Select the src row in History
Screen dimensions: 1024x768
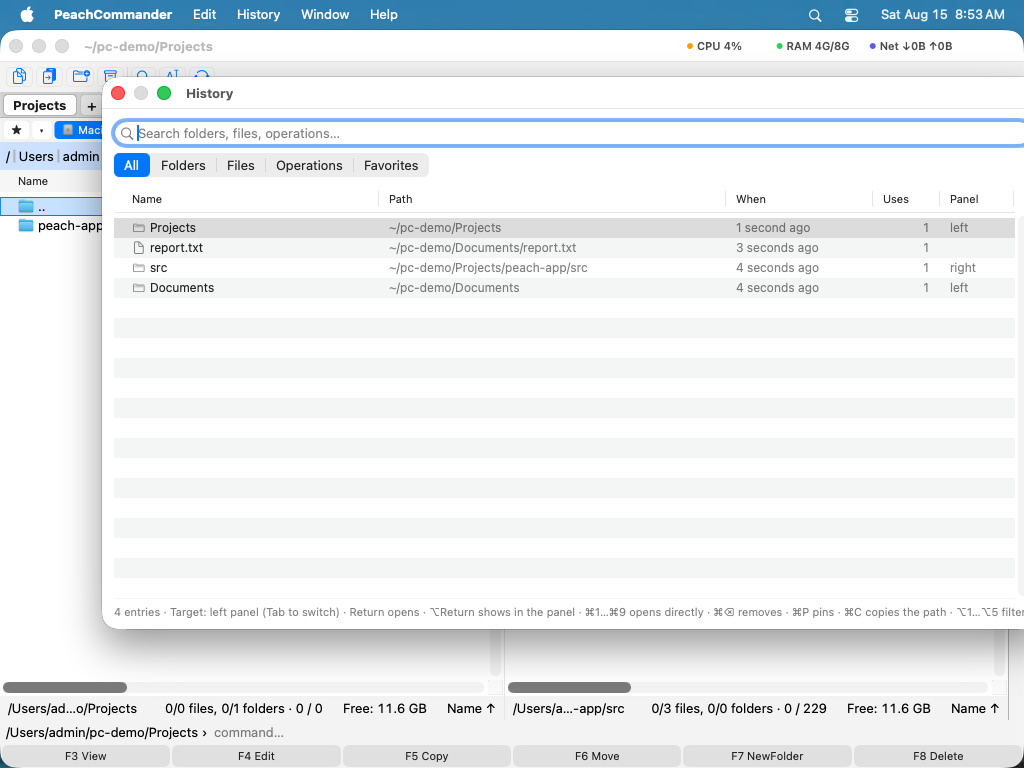(x=564, y=268)
